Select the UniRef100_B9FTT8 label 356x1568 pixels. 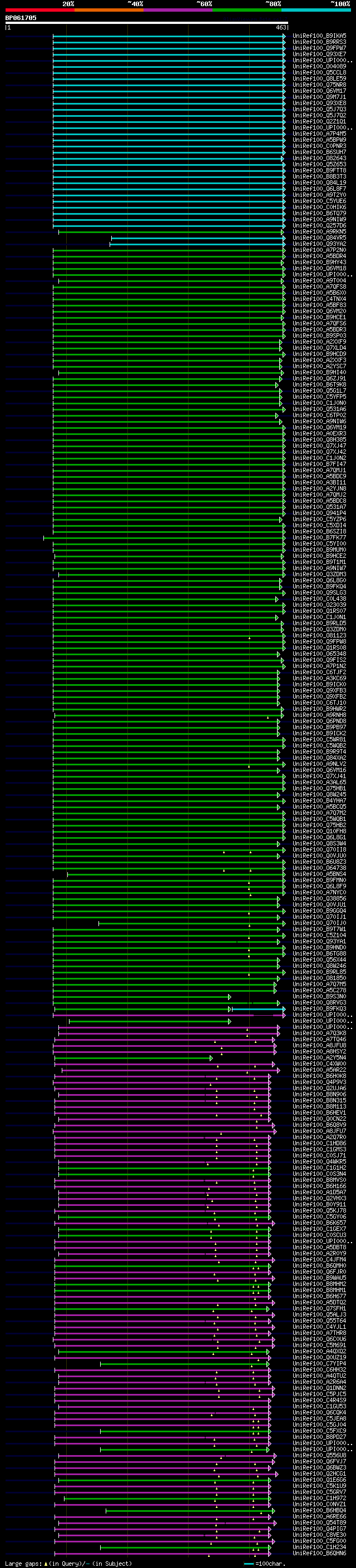pos(319,170)
